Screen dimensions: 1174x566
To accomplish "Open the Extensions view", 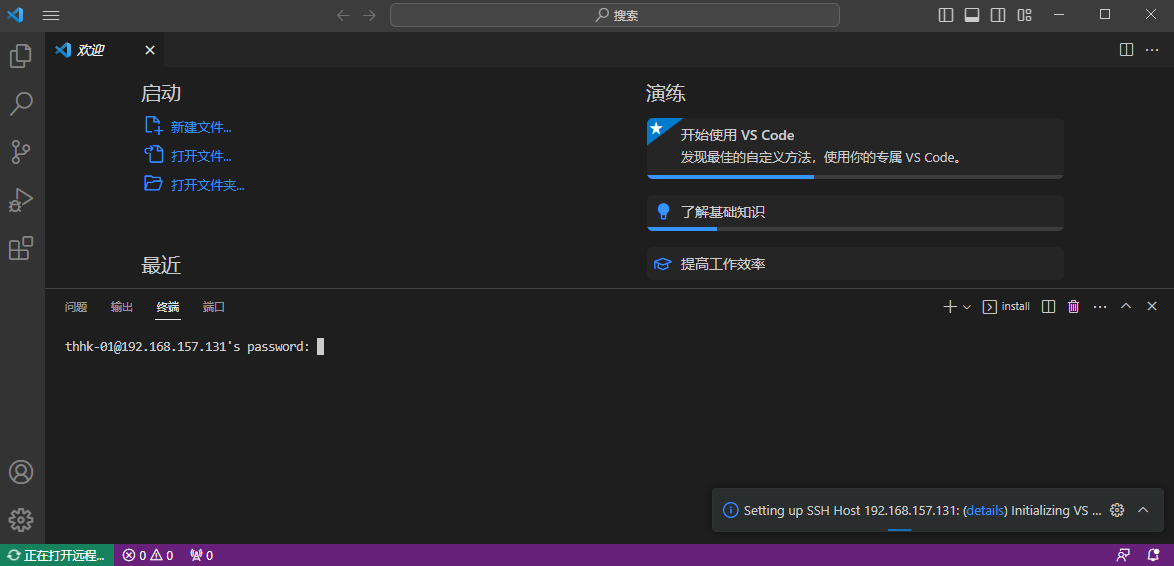I will (21, 248).
